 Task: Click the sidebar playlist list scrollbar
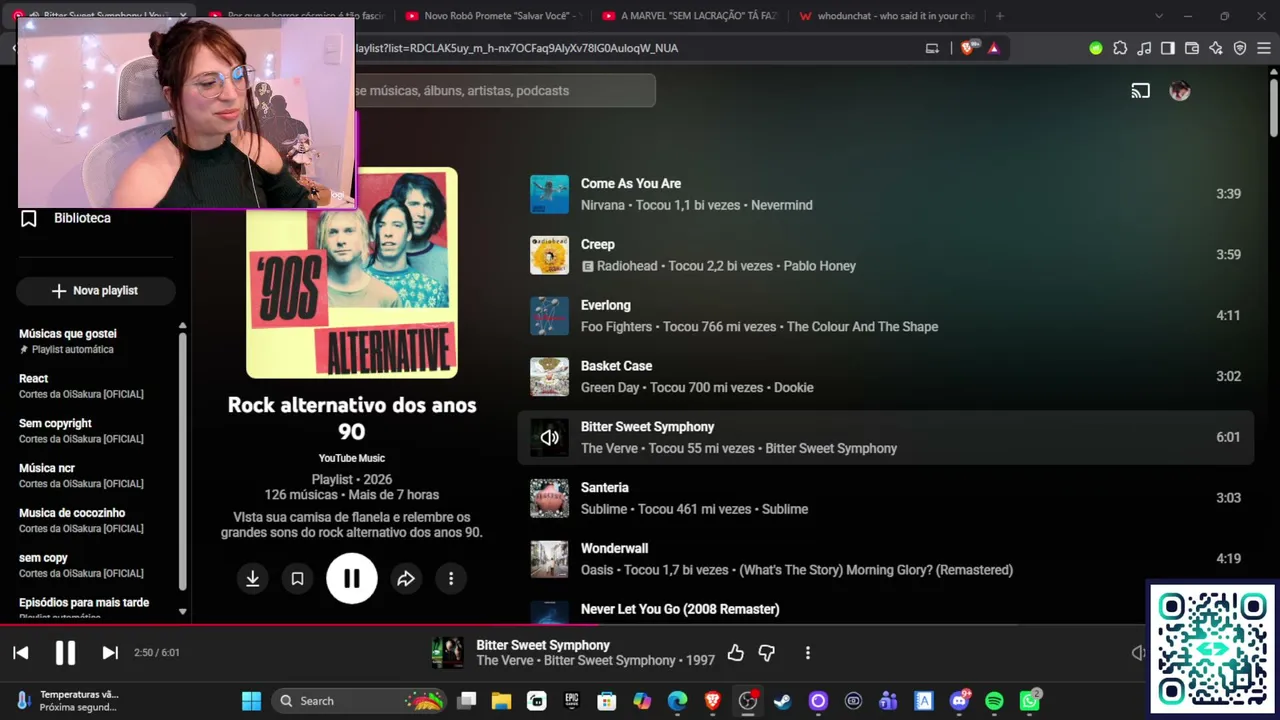click(182, 460)
